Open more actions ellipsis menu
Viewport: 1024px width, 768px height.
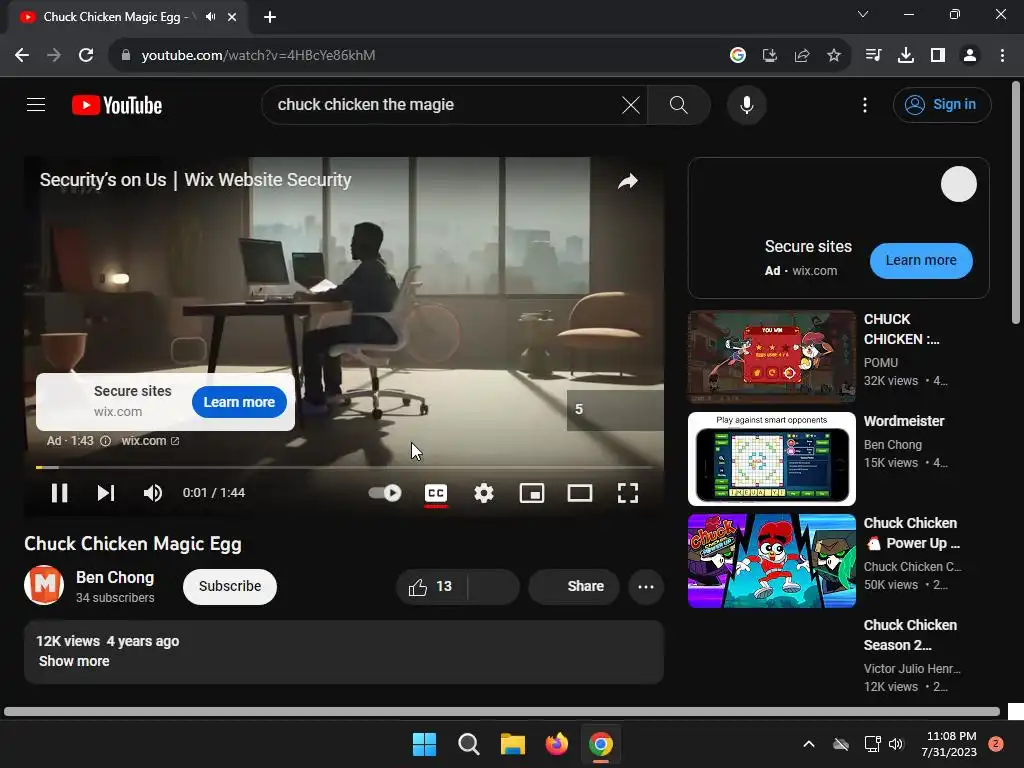646,586
